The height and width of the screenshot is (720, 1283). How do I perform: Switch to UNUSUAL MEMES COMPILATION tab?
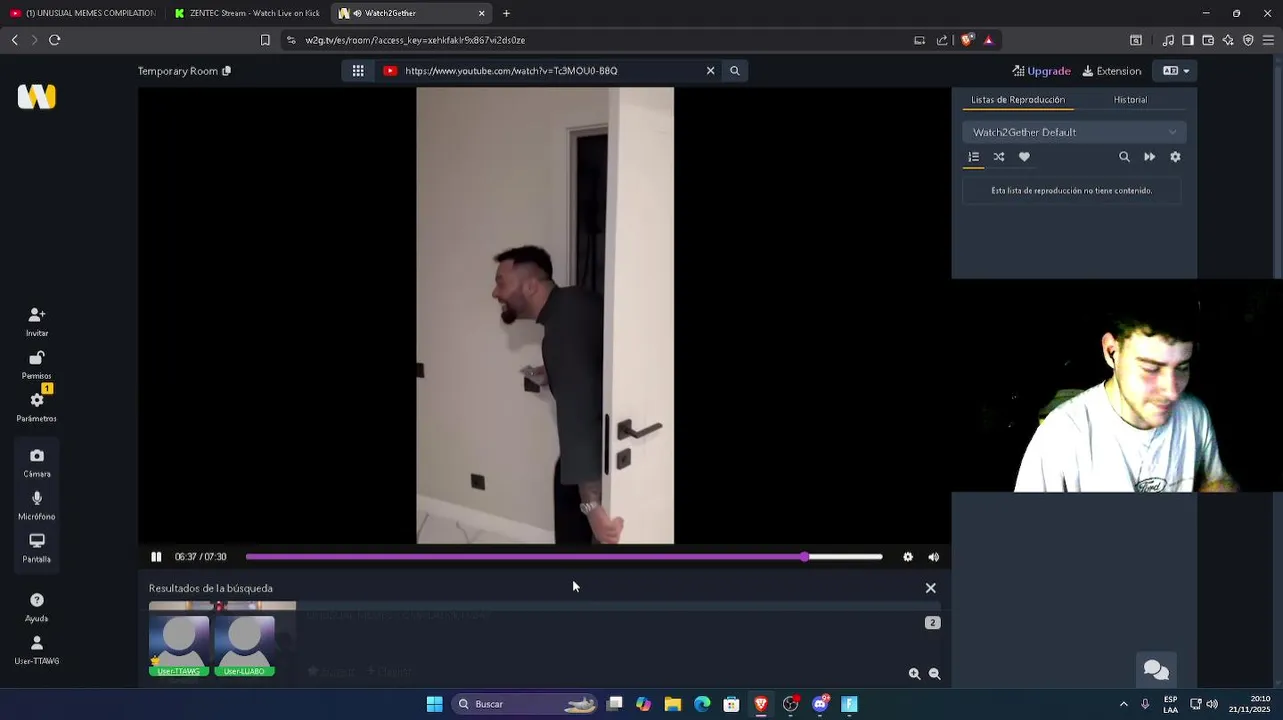point(83,13)
